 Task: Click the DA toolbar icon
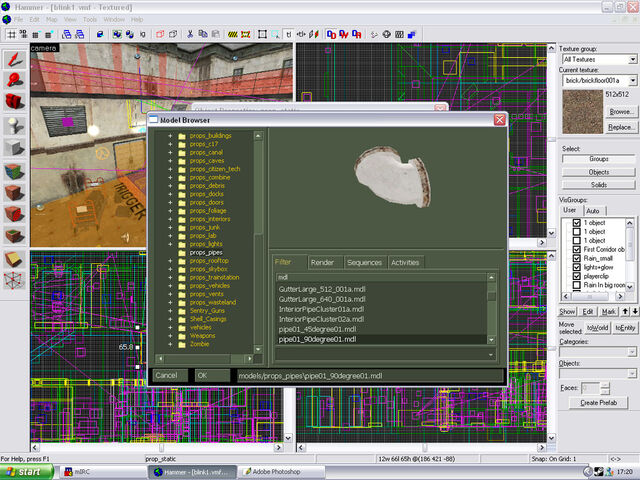point(357,34)
